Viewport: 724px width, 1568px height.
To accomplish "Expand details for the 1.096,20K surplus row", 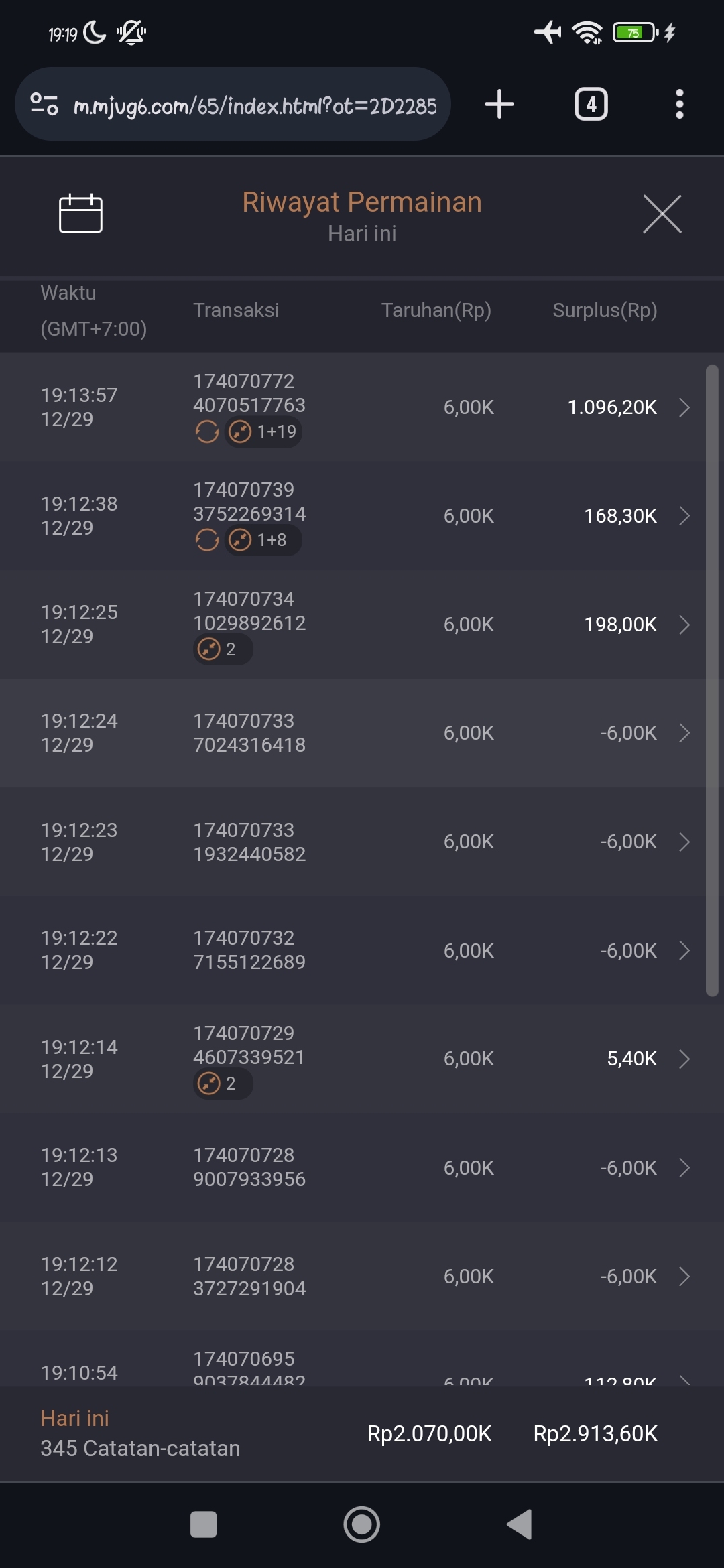I will 684,407.
